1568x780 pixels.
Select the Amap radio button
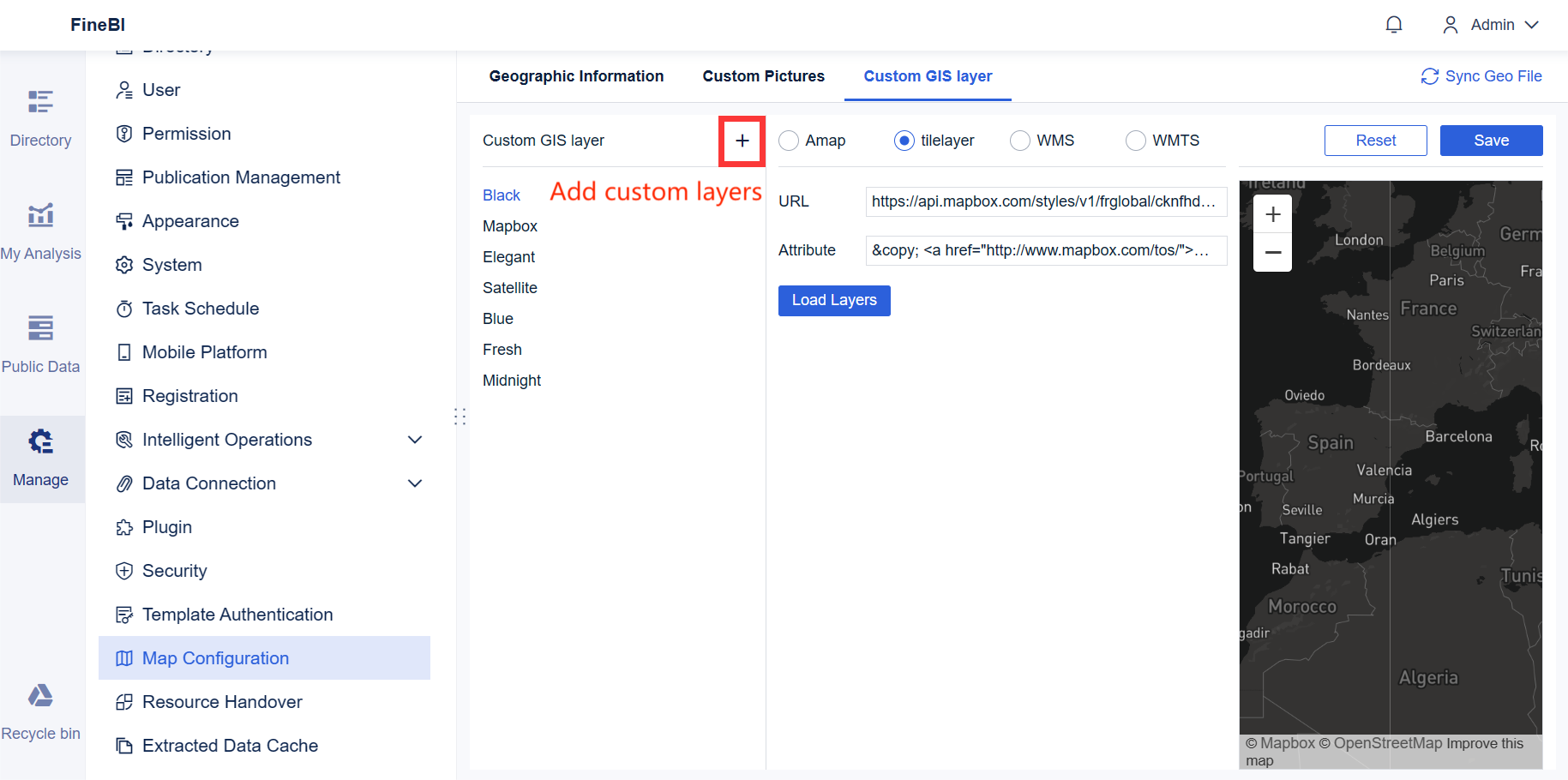click(x=789, y=141)
